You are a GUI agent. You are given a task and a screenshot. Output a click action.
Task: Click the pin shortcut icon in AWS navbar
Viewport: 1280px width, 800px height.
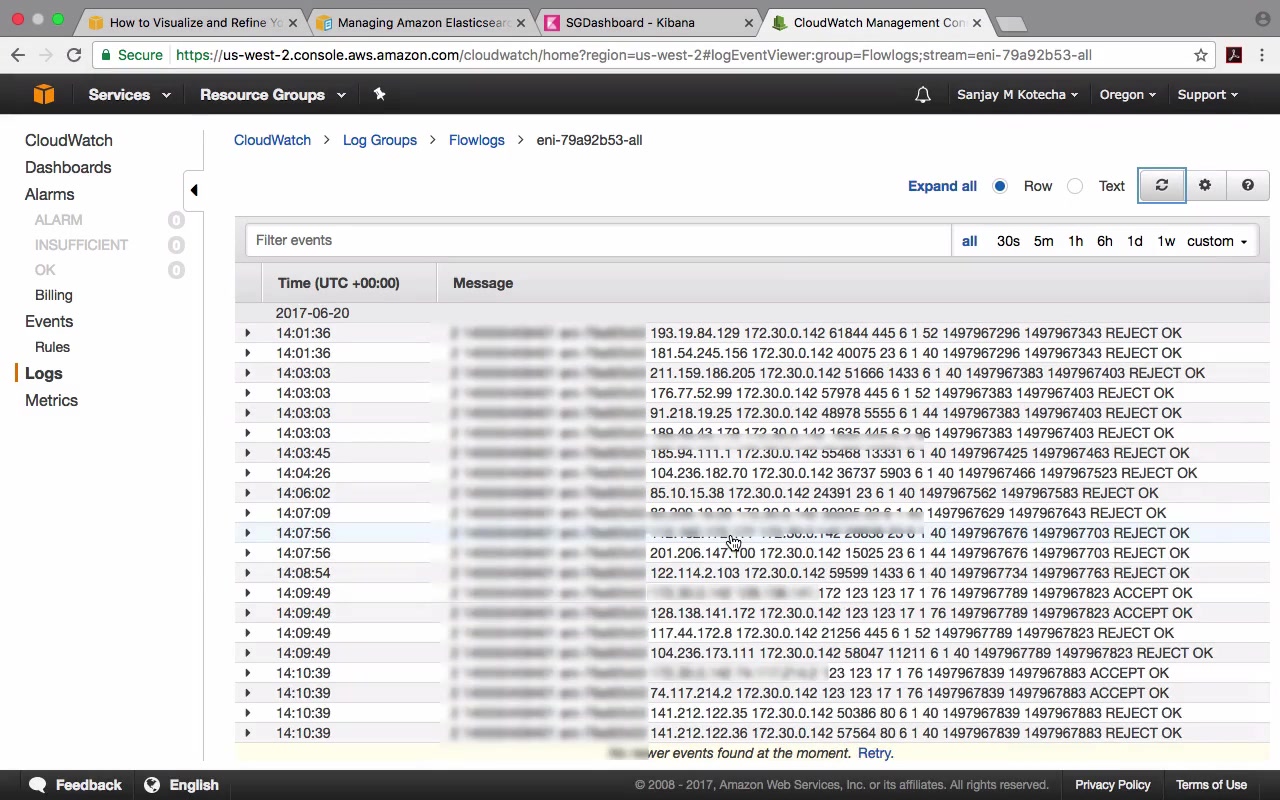379,94
